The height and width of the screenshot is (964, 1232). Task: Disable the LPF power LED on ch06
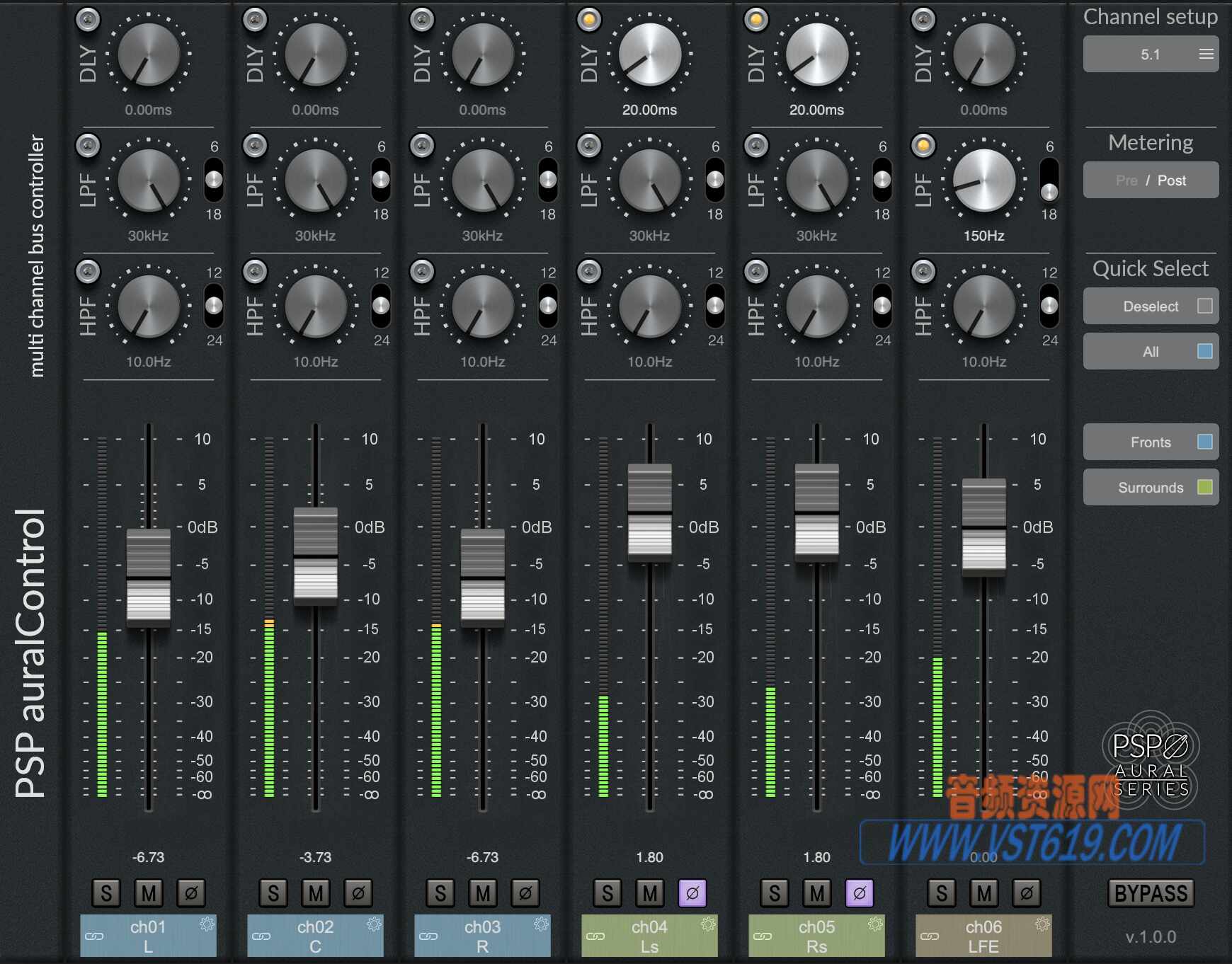[923, 146]
